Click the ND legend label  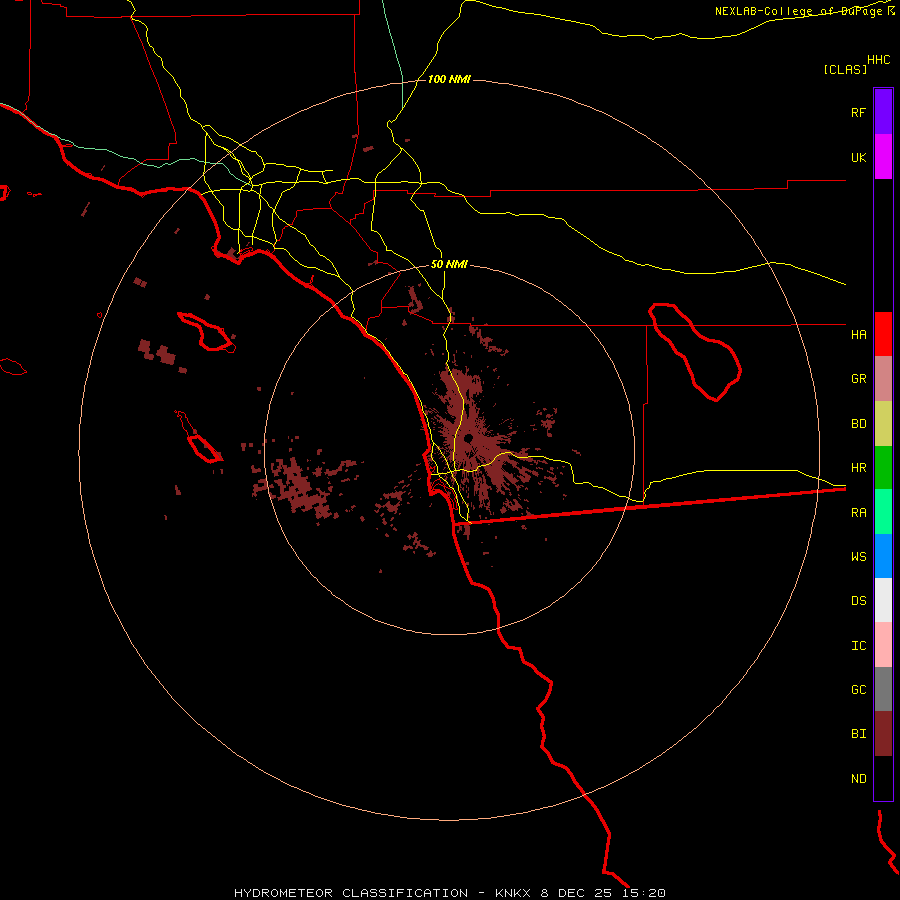pyautogui.click(x=858, y=779)
